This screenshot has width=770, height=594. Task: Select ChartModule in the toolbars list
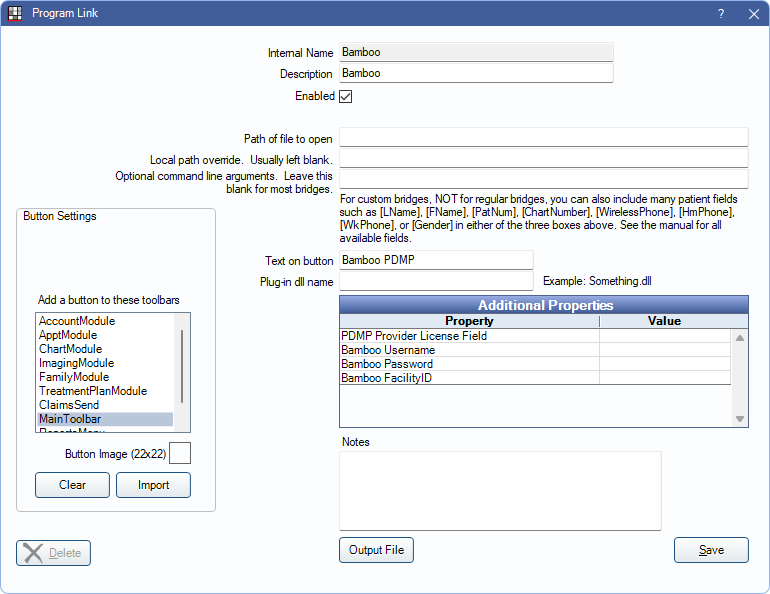click(x=70, y=349)
